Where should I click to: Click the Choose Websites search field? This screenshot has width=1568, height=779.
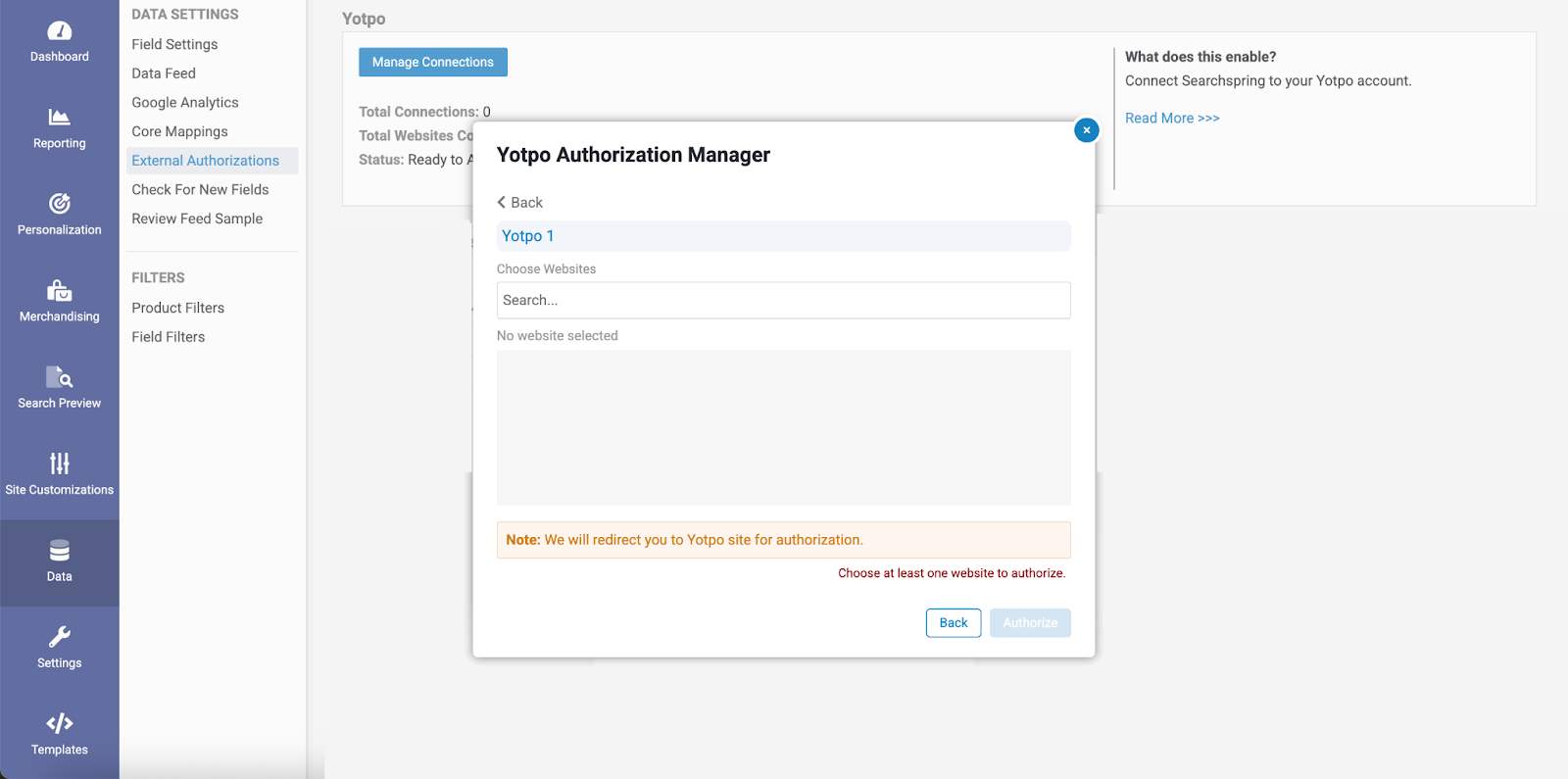[783, 301]
